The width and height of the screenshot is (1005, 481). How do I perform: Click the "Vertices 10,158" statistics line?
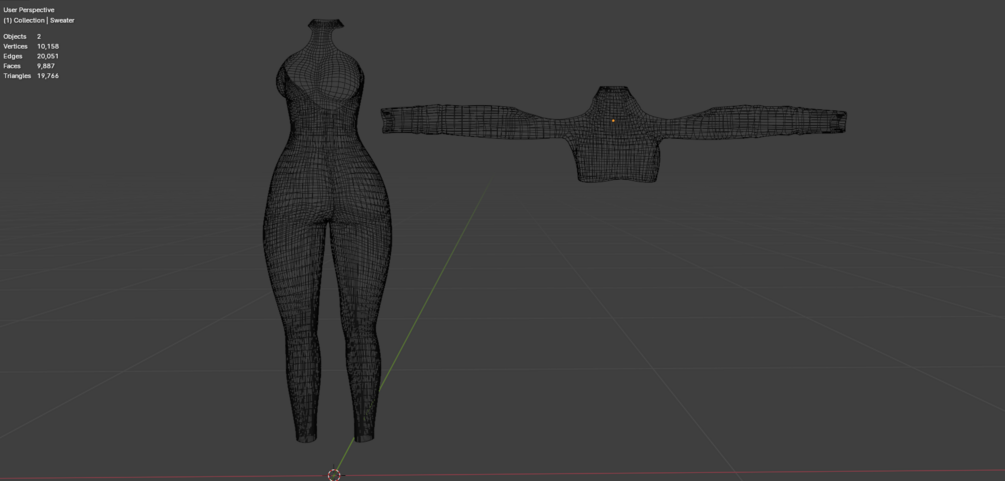coord(31,46)
